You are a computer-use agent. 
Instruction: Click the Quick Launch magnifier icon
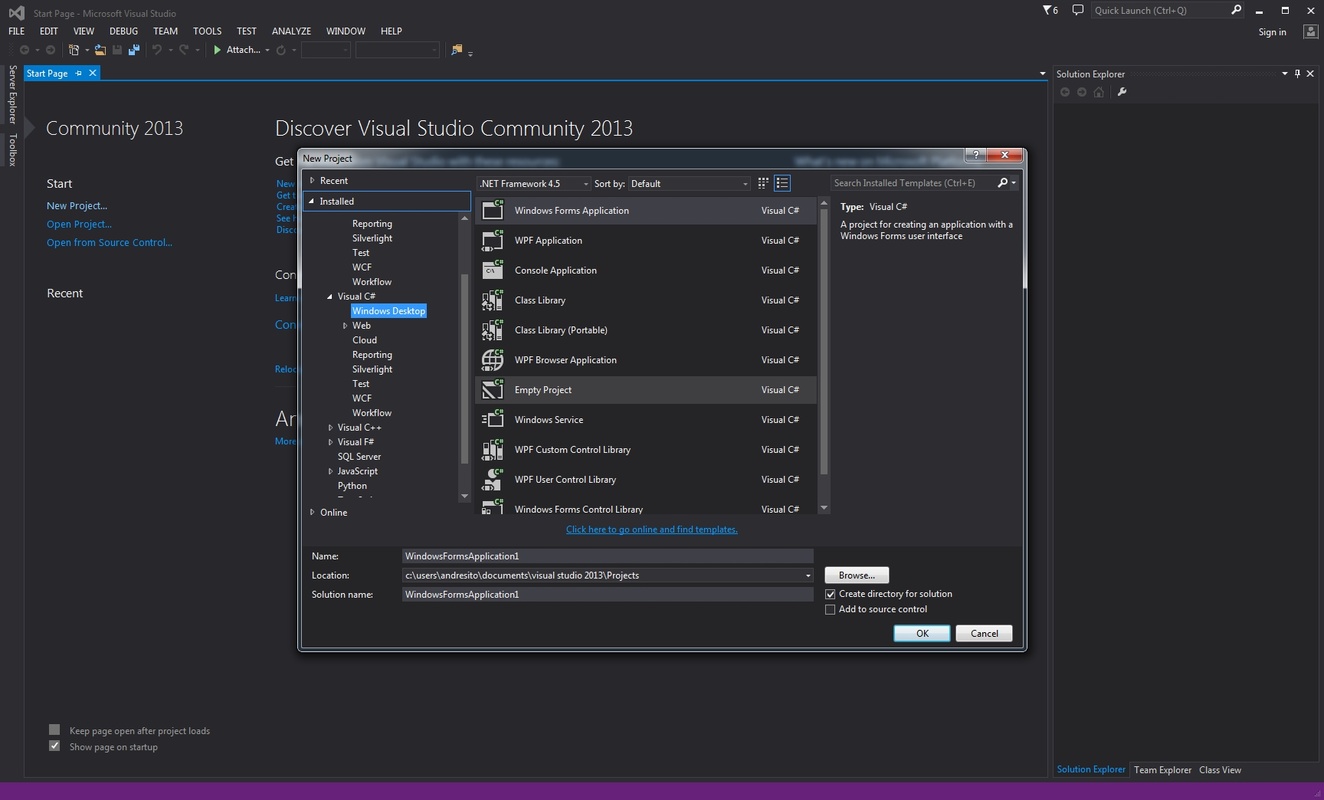coord(1236,10)
